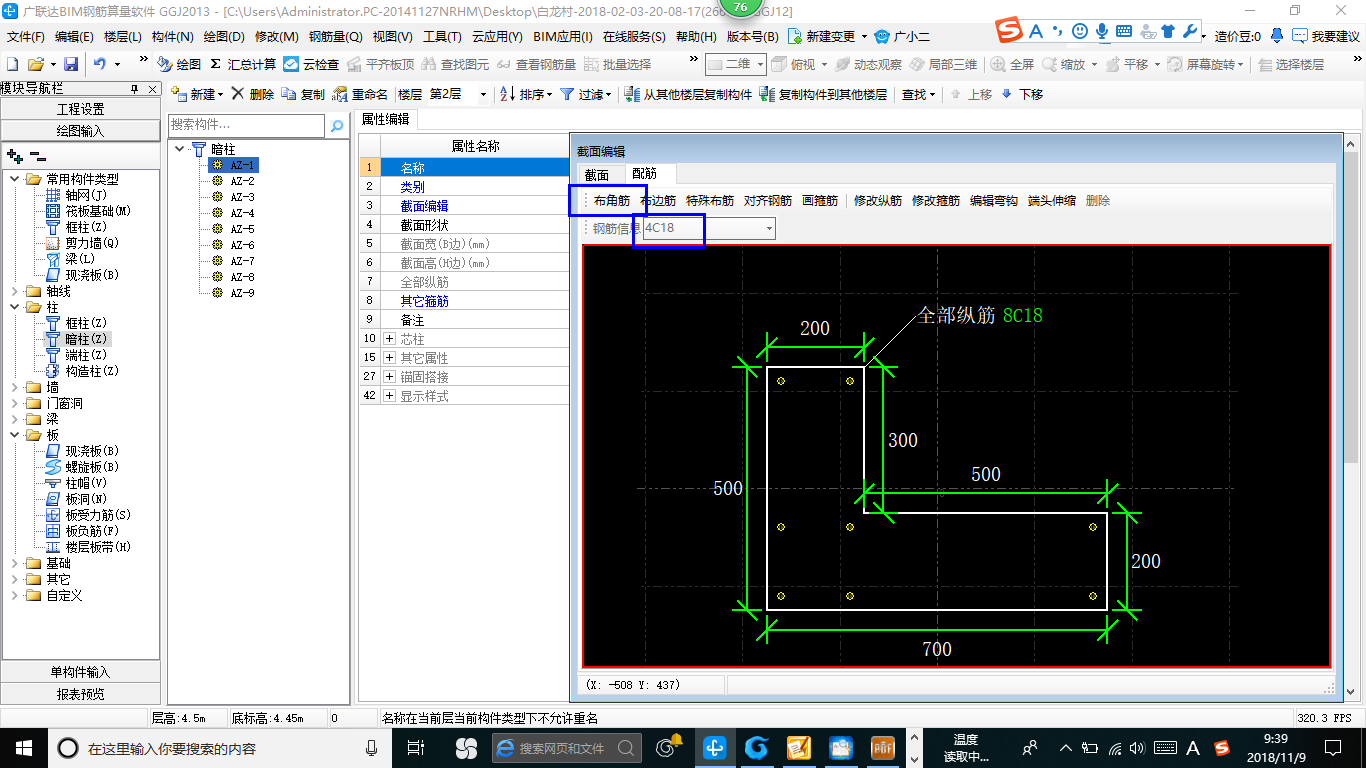Click the notification bell icon
The height and width of the screenshot is (768, 1366).
pyautogui.click(x=1277, y=36)
